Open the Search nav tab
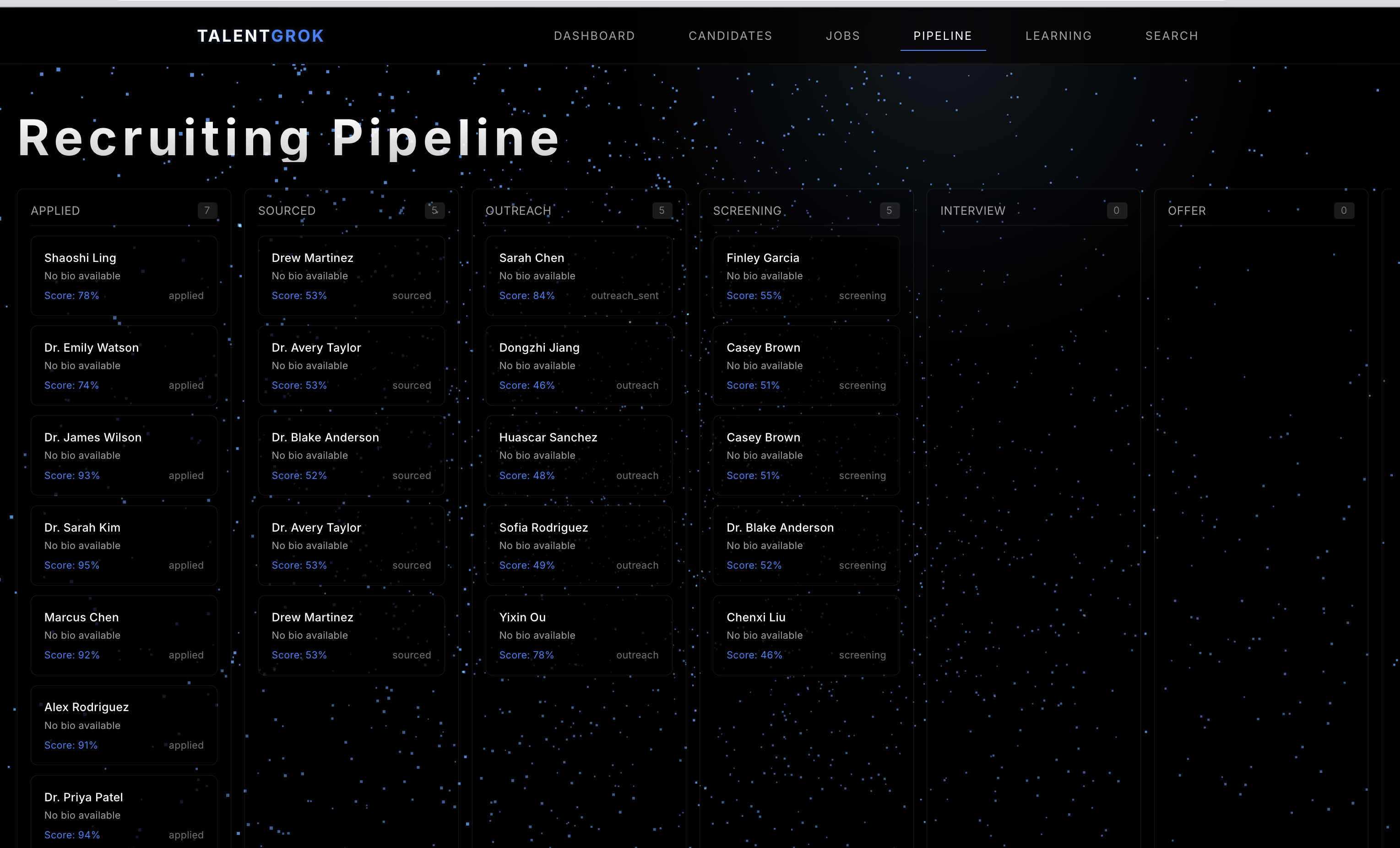The height and width of the screenshot is (848, 1400). (1172, 36)
